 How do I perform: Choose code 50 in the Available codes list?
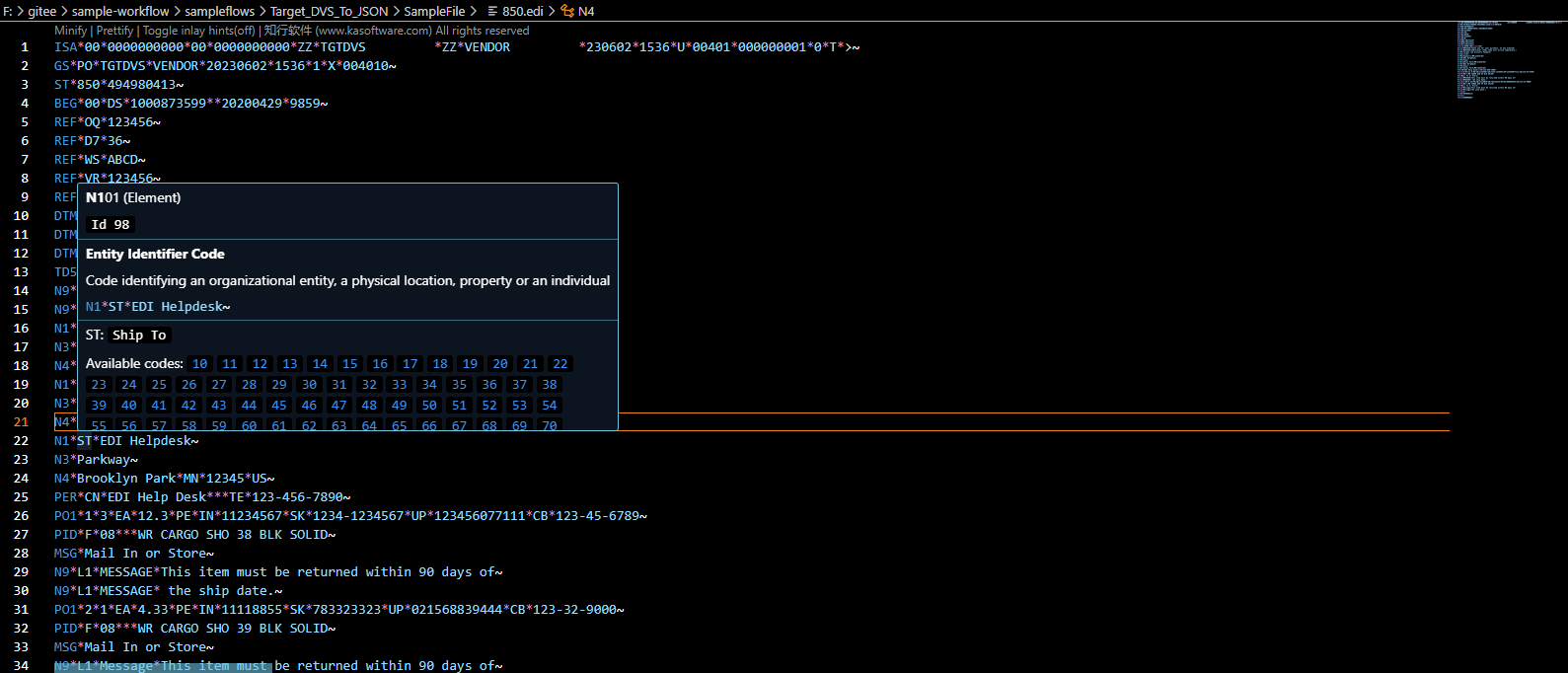click(x=429, y=406)
